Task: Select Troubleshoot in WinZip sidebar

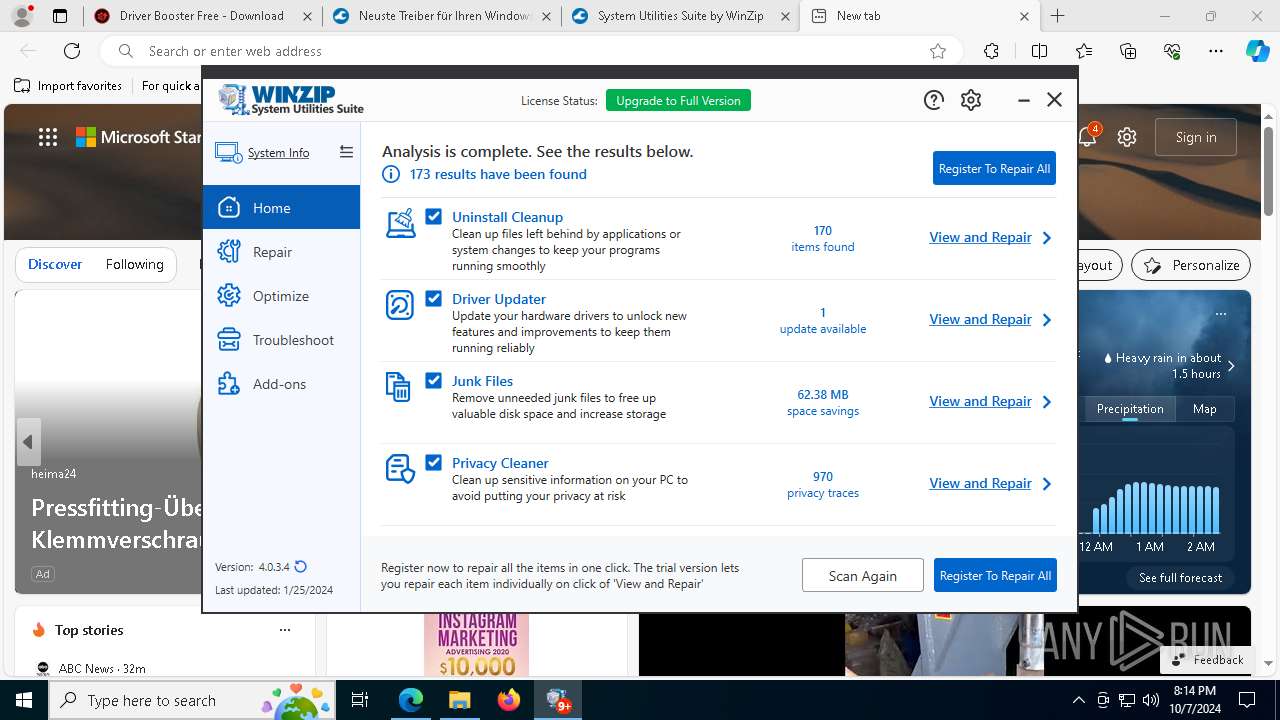Action: [281, 340]
